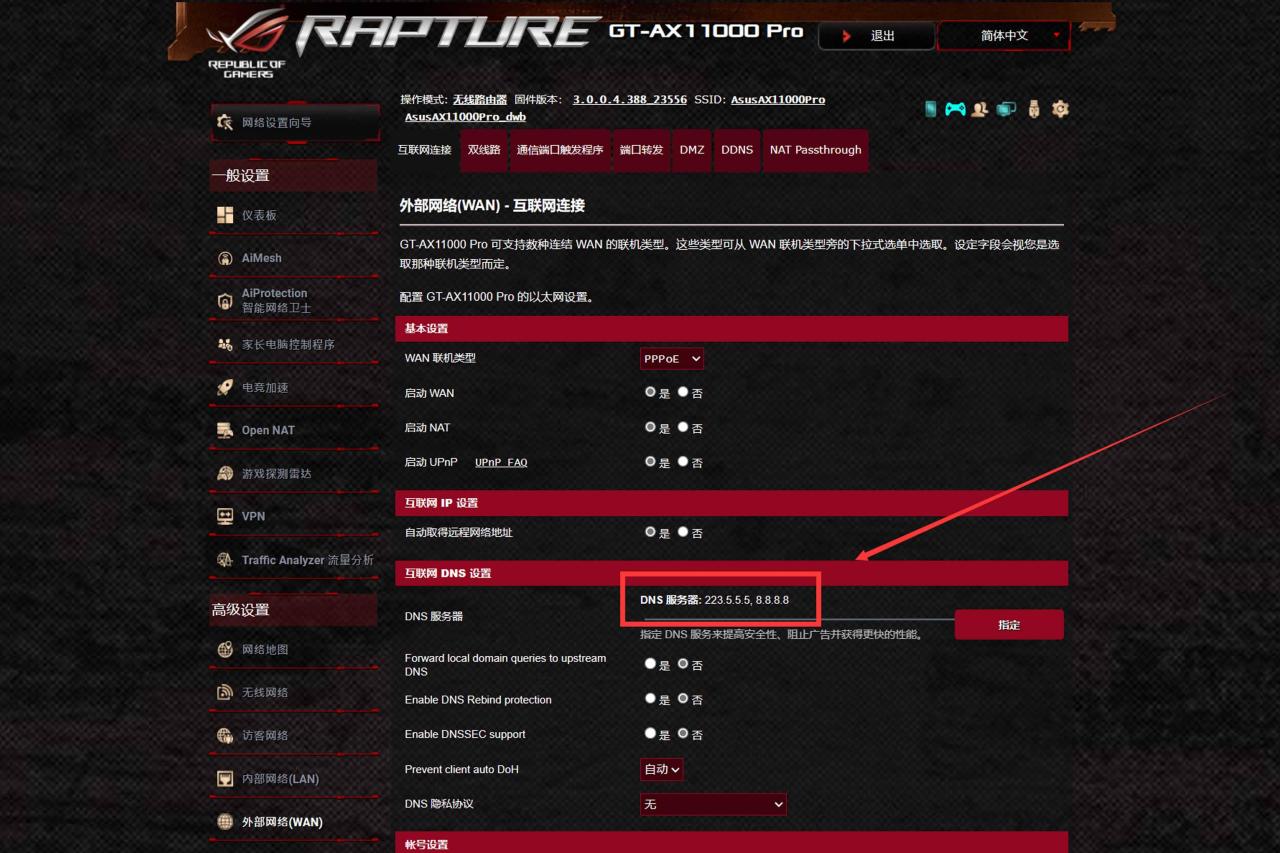
Task: Enable Forward local domain queries (是)
Action: pyautogui.click(x=650, y=664)
